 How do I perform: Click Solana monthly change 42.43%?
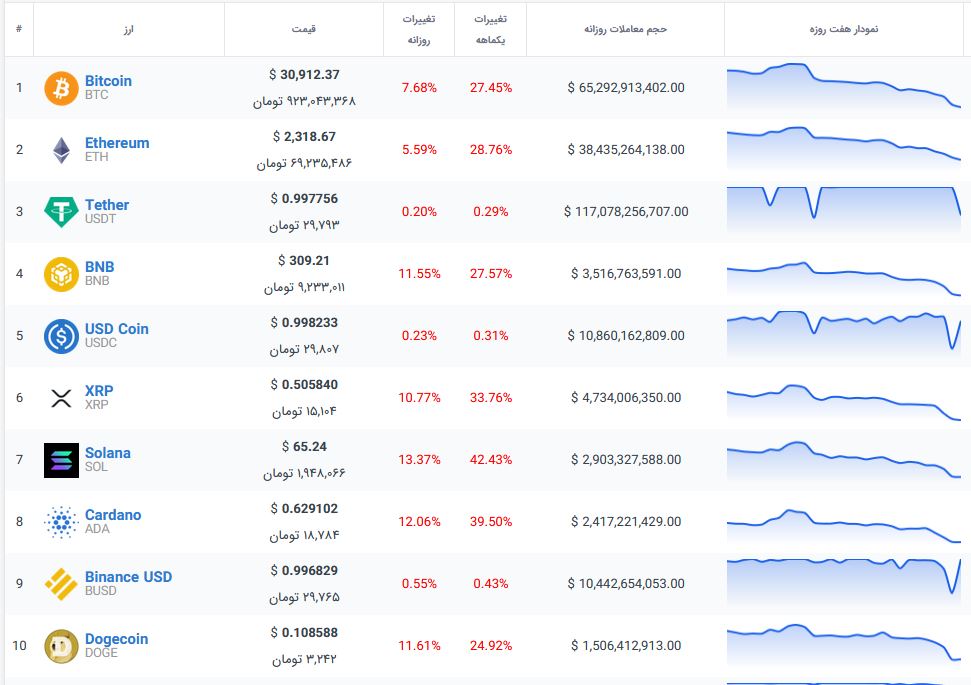pos(491,460)
